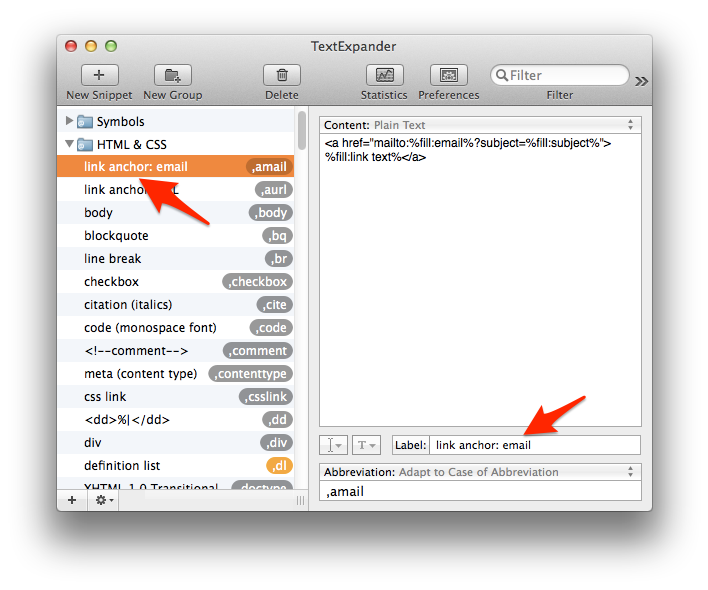The width and height of the screenshot is (708, 590).
Task: Click the ',code' abbreviation badge
Action: 271,328
